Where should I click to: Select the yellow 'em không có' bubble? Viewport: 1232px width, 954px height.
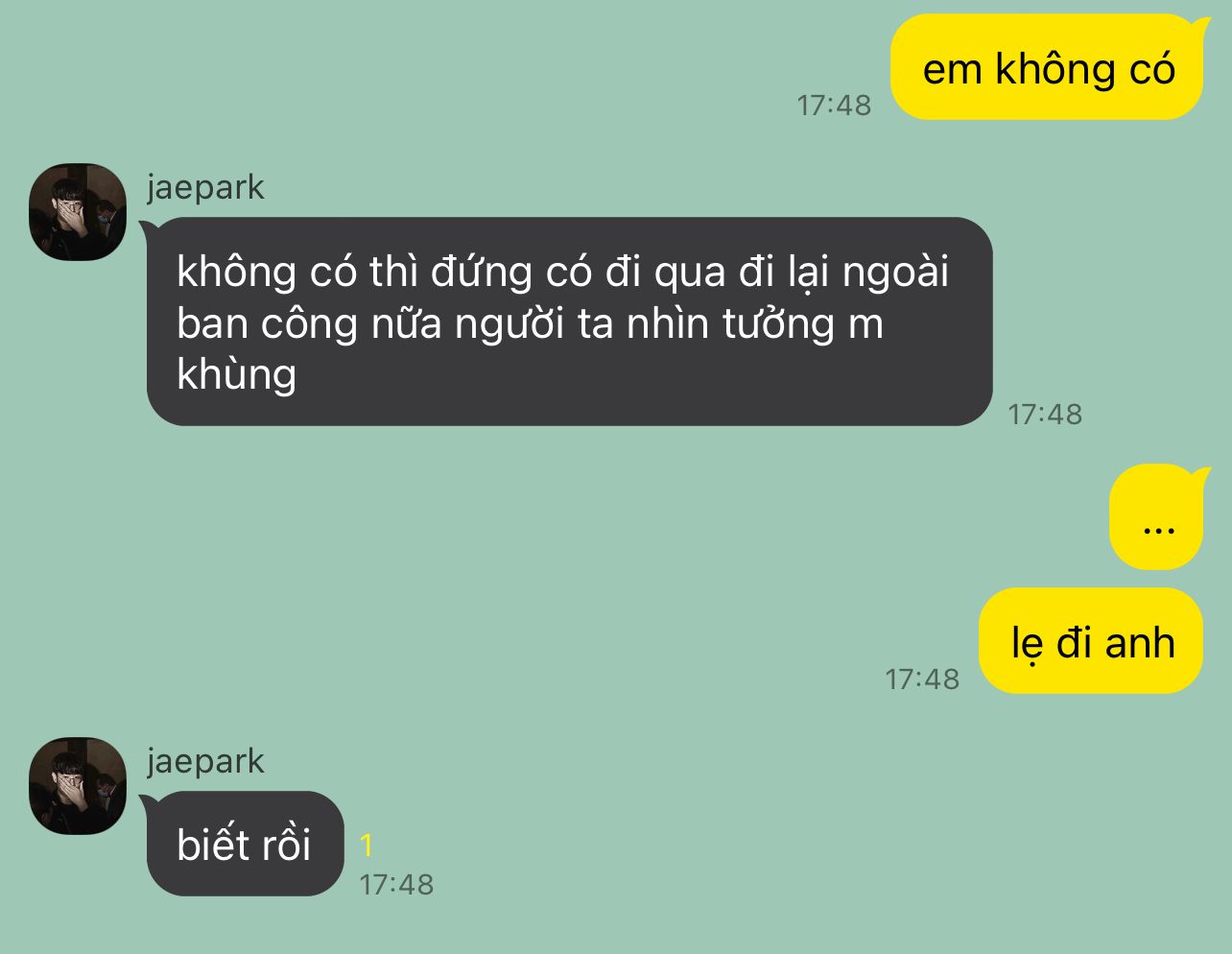[x=1047, y=67]
